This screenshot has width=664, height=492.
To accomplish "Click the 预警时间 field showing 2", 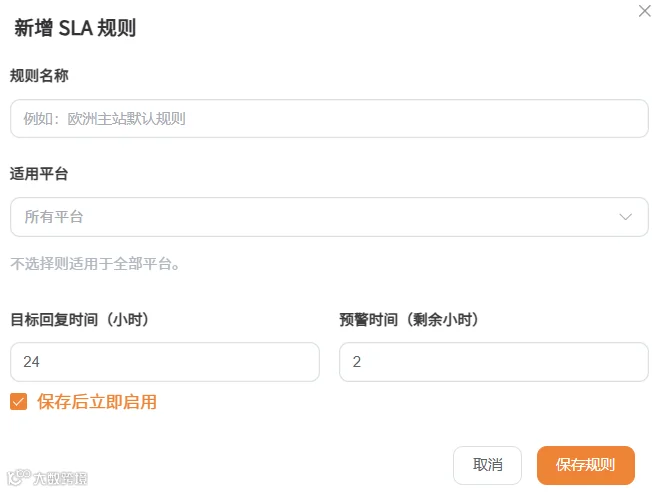I will (x=494, y=362).
